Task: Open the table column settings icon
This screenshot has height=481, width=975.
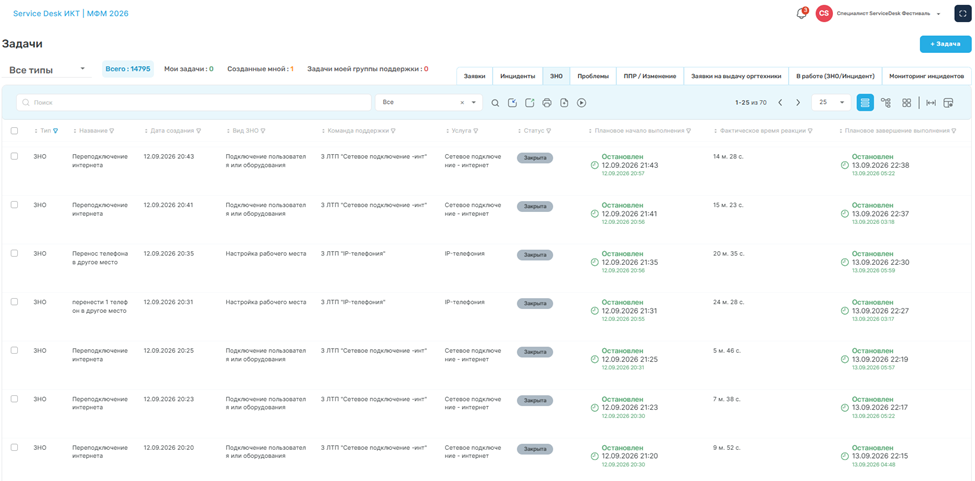Action: tap(948, 103)
